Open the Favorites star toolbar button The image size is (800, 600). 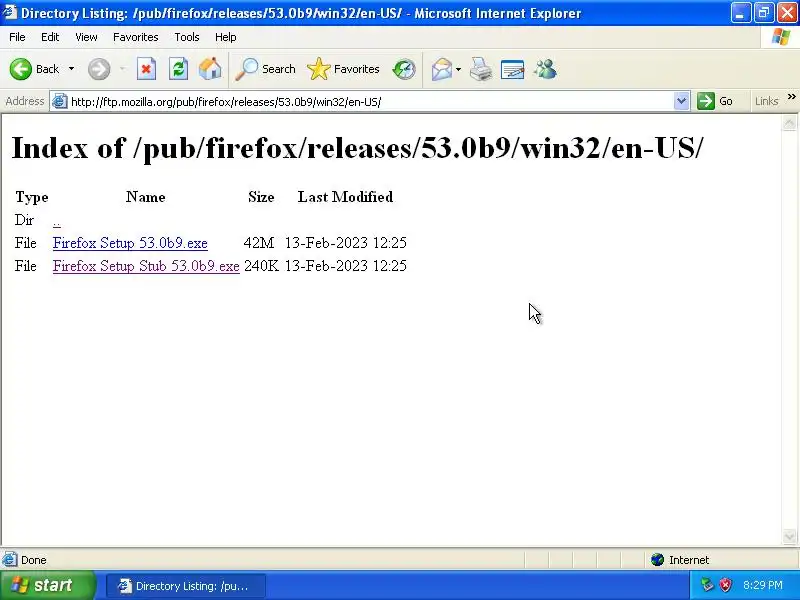343,69
